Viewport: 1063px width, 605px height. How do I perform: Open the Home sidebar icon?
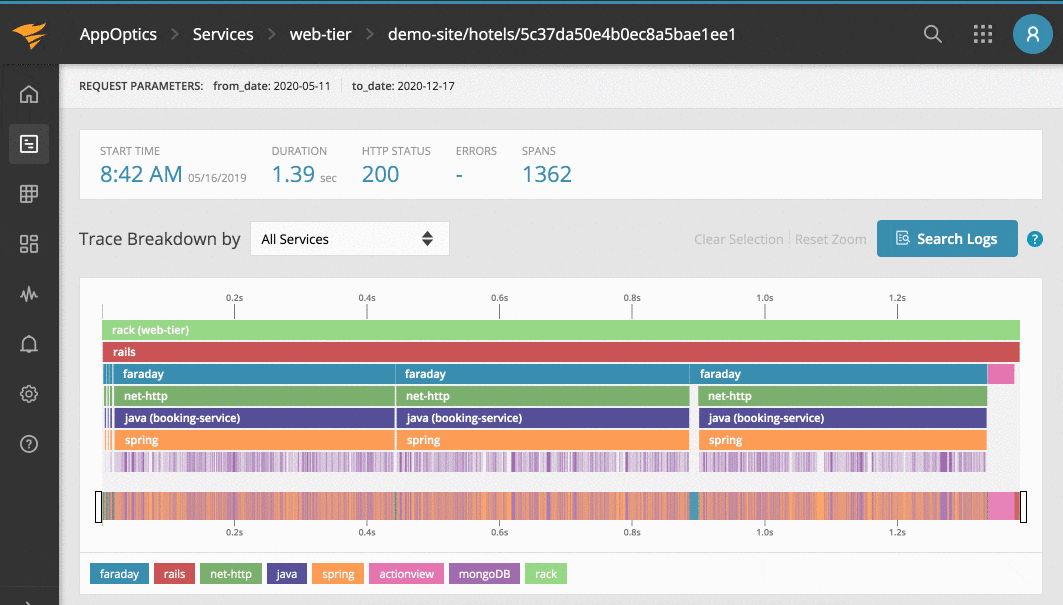pyautogui.click(x=28, y=94)
